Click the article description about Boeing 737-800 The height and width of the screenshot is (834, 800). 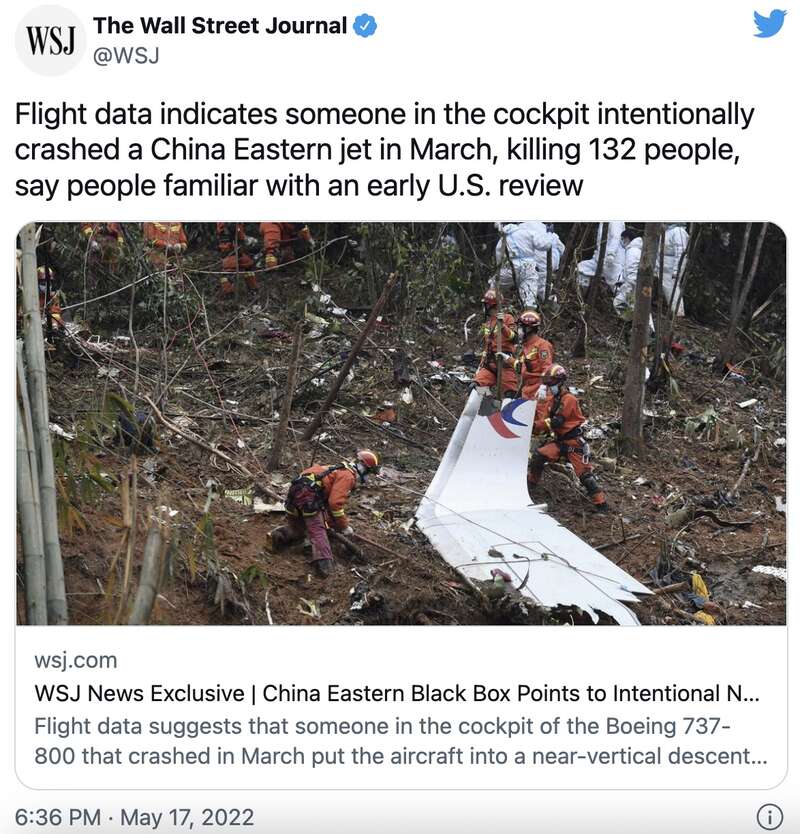[x=401, y=741]
